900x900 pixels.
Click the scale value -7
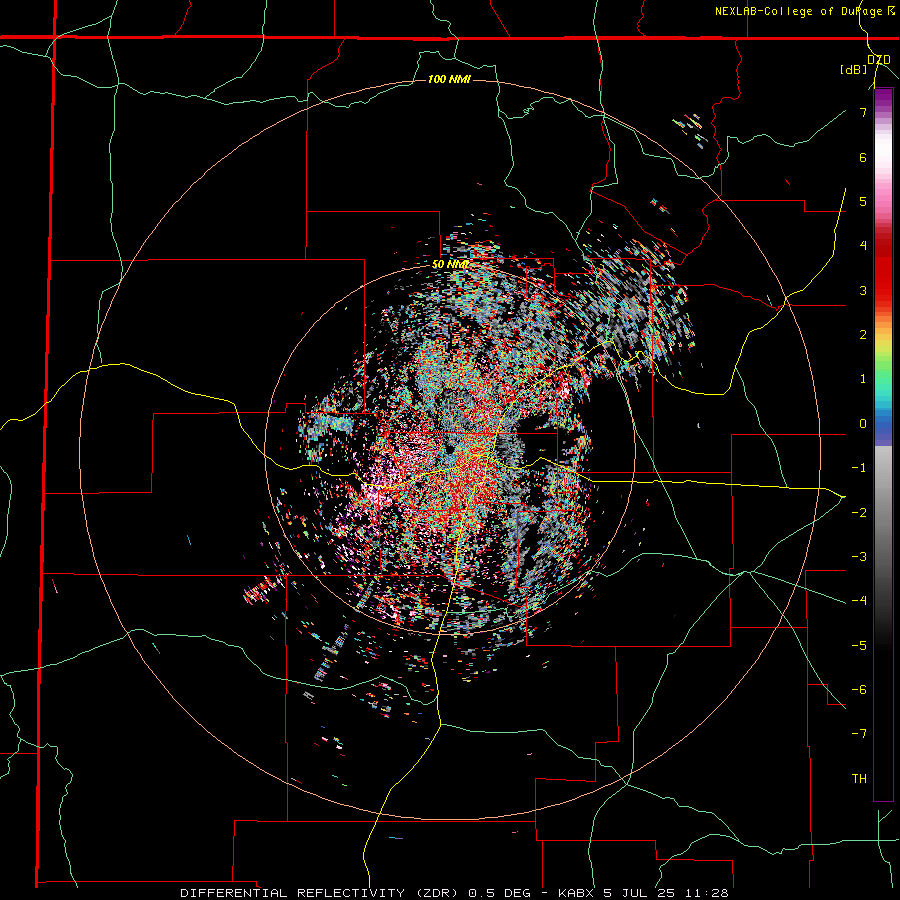tap(859, 734)
